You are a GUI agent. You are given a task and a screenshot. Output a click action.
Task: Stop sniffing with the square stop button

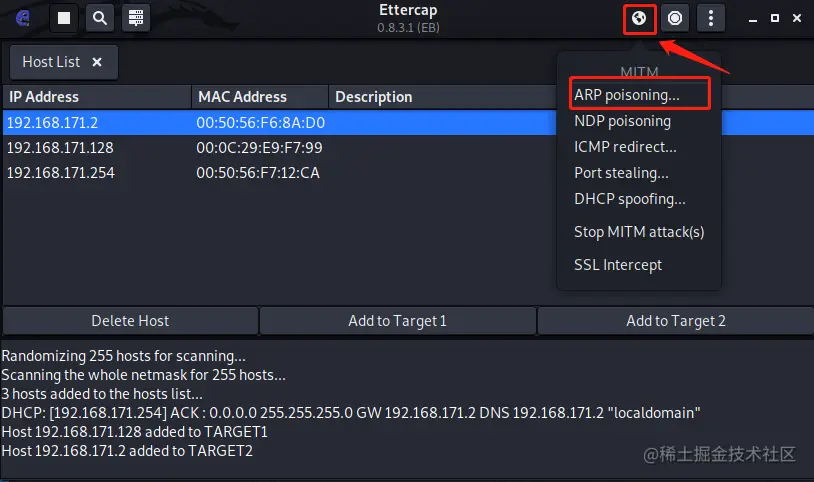coord(63,18)
